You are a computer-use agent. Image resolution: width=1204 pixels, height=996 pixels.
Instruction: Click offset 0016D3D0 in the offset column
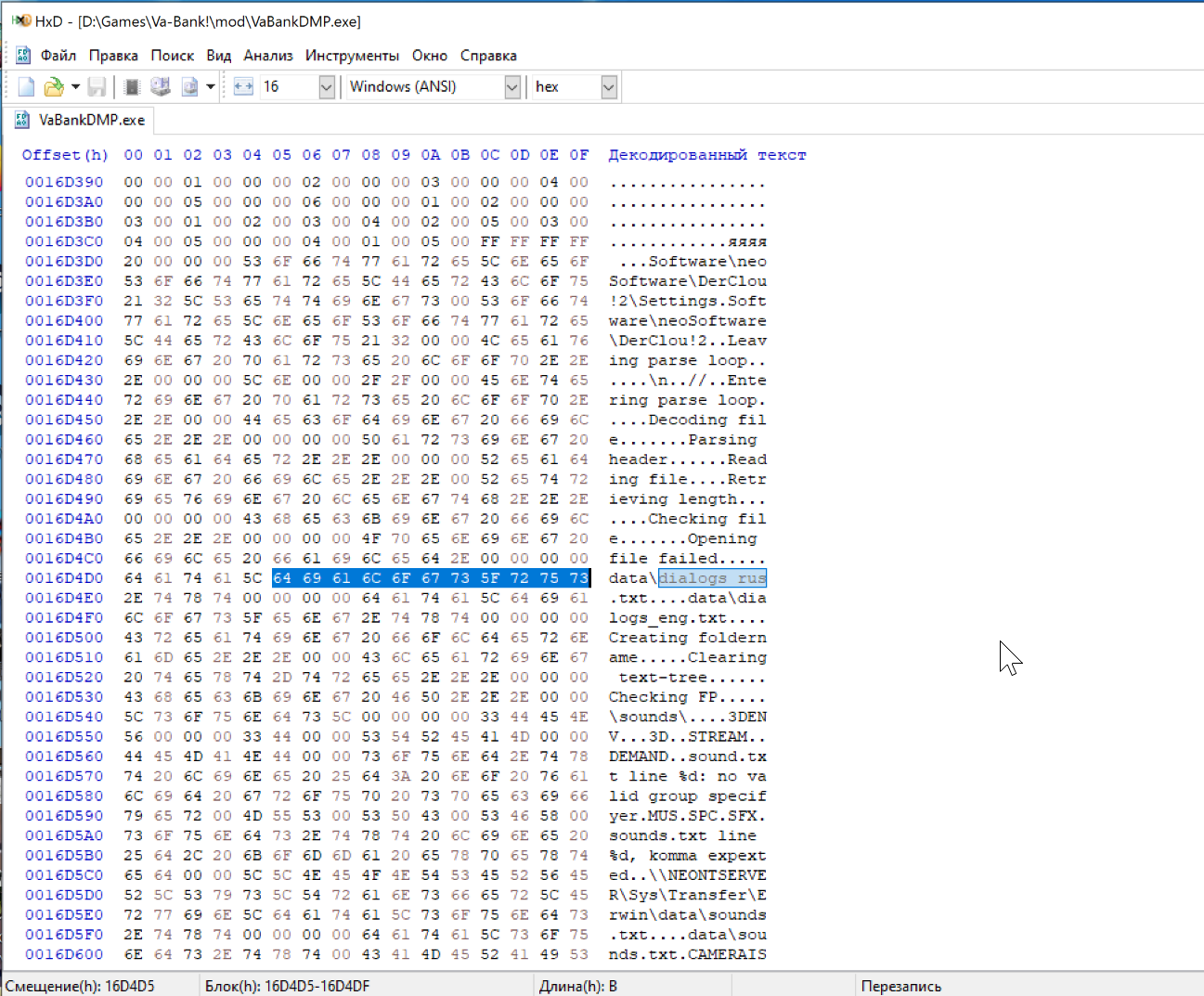pos(64,261)
